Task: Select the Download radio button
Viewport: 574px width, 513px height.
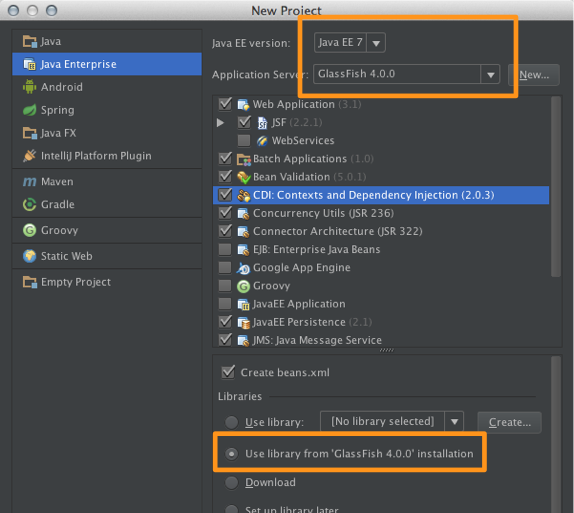Action: click(x=231, y=483)
